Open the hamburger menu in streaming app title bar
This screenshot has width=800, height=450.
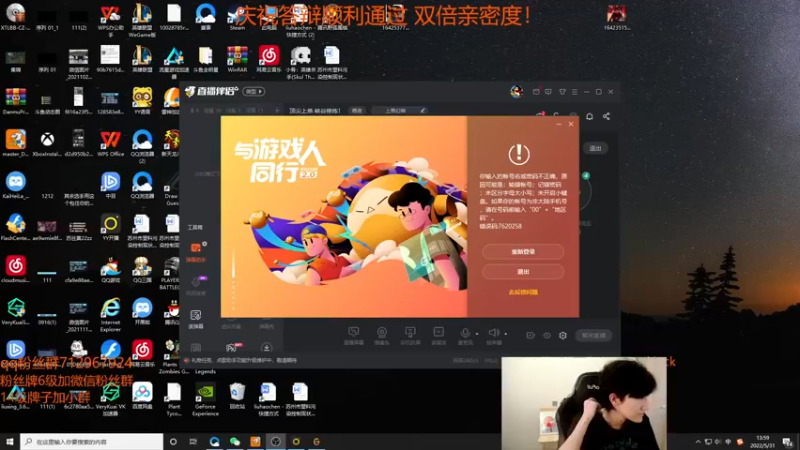coord(574,92)
